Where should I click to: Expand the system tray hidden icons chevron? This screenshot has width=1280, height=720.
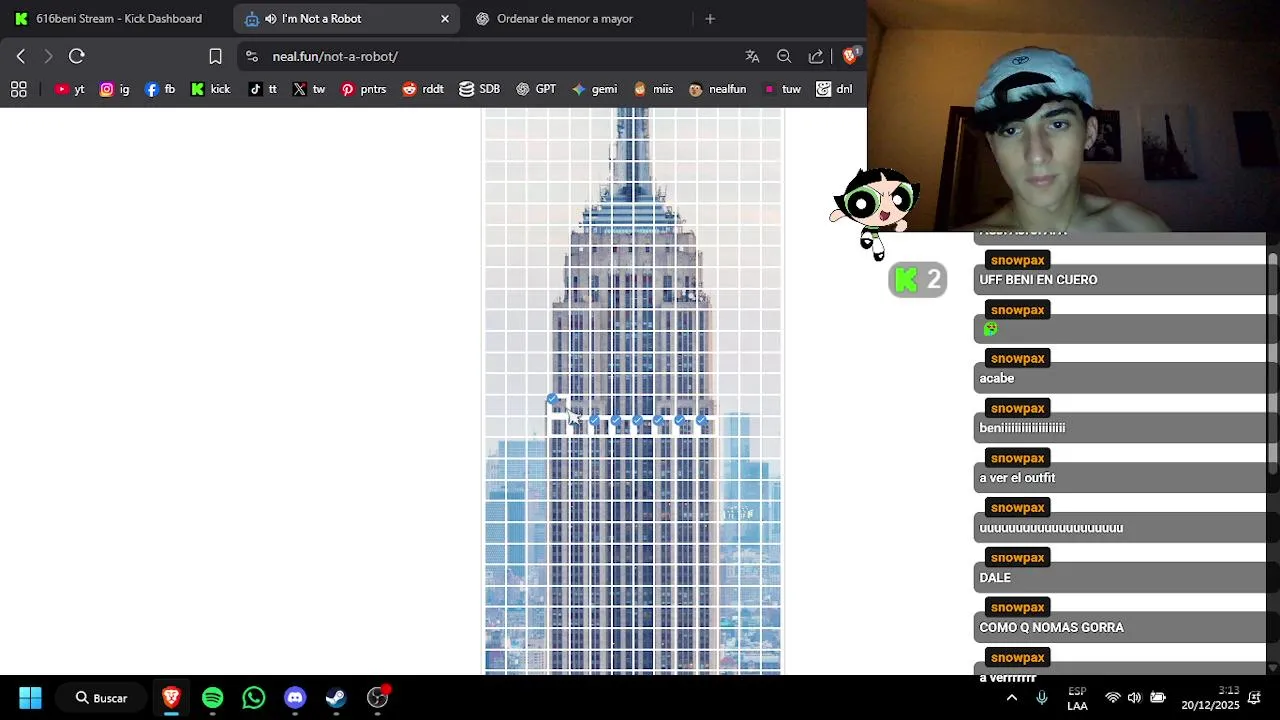[1011, 698]
